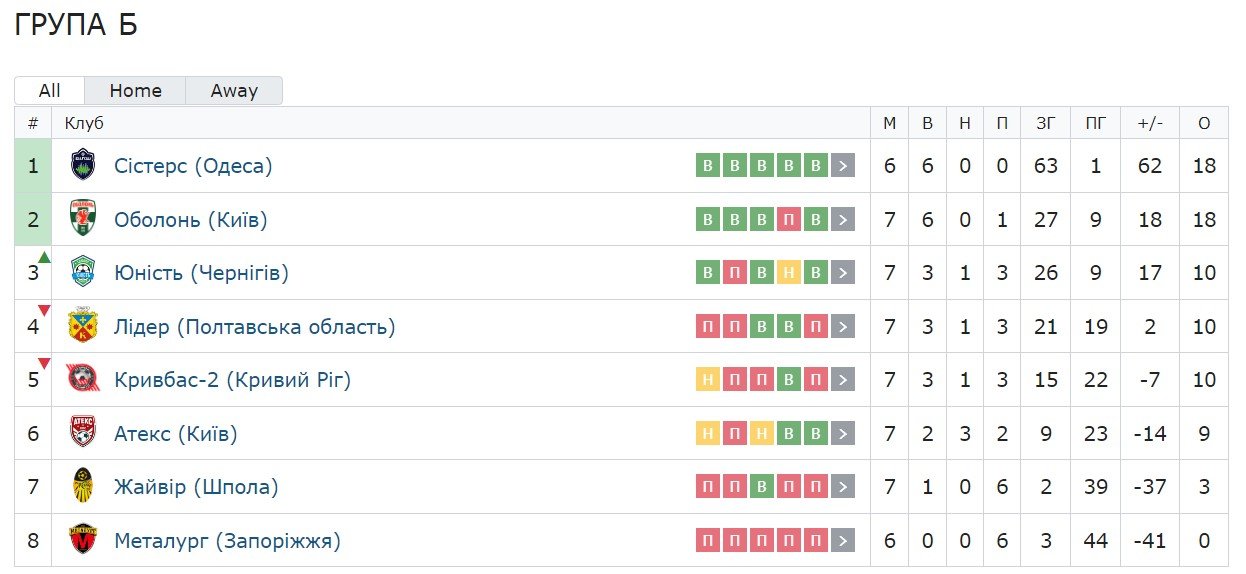
Task: Click the Атекс (Київ) club logo
Action: [83, 433]
